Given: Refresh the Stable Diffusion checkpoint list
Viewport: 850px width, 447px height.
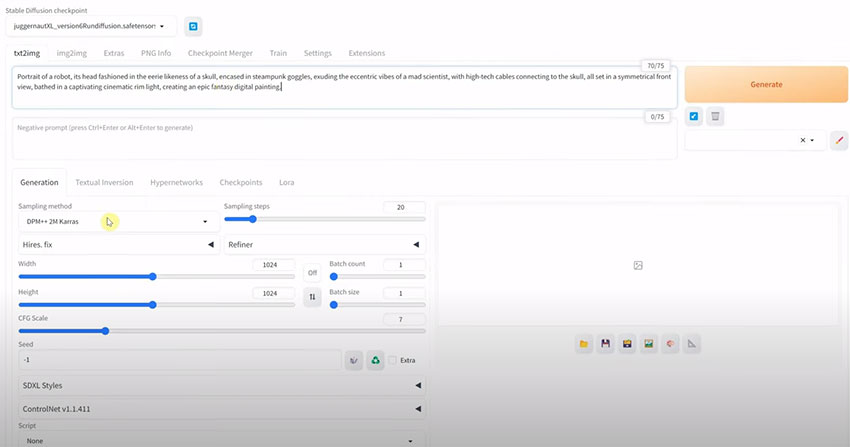Looking at the screenshot, I should coord(193,27).
